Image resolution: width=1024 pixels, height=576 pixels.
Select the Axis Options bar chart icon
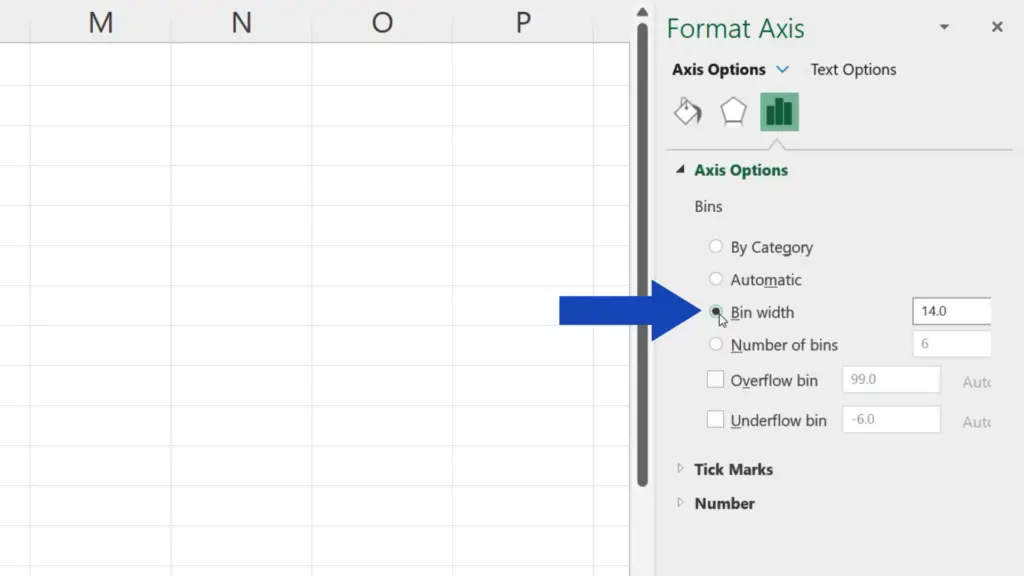click(x=779, y=112)
